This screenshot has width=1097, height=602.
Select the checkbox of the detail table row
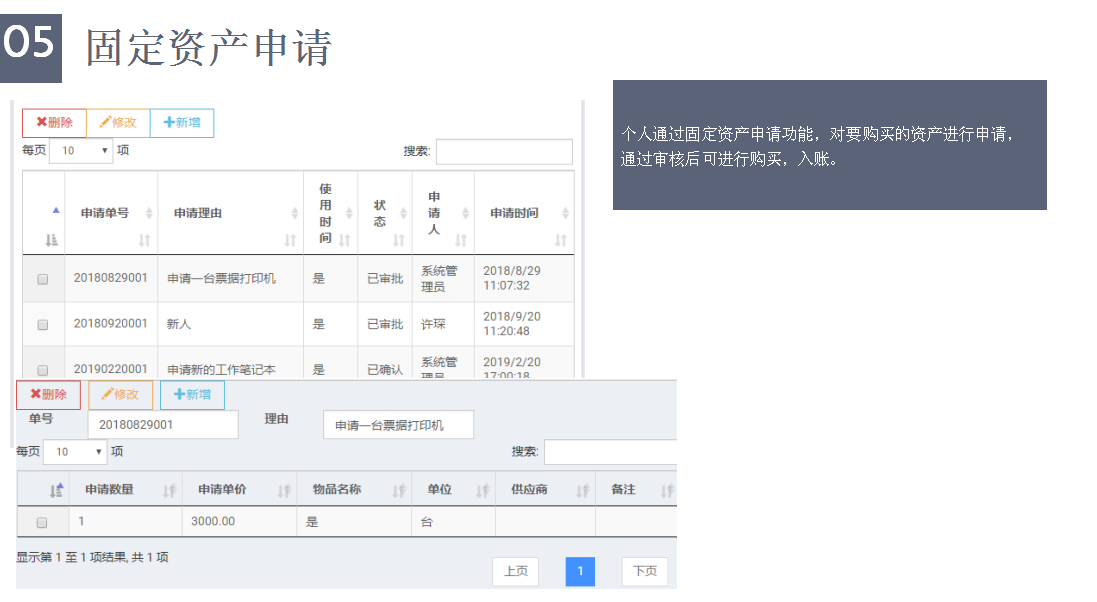[41, 521]
